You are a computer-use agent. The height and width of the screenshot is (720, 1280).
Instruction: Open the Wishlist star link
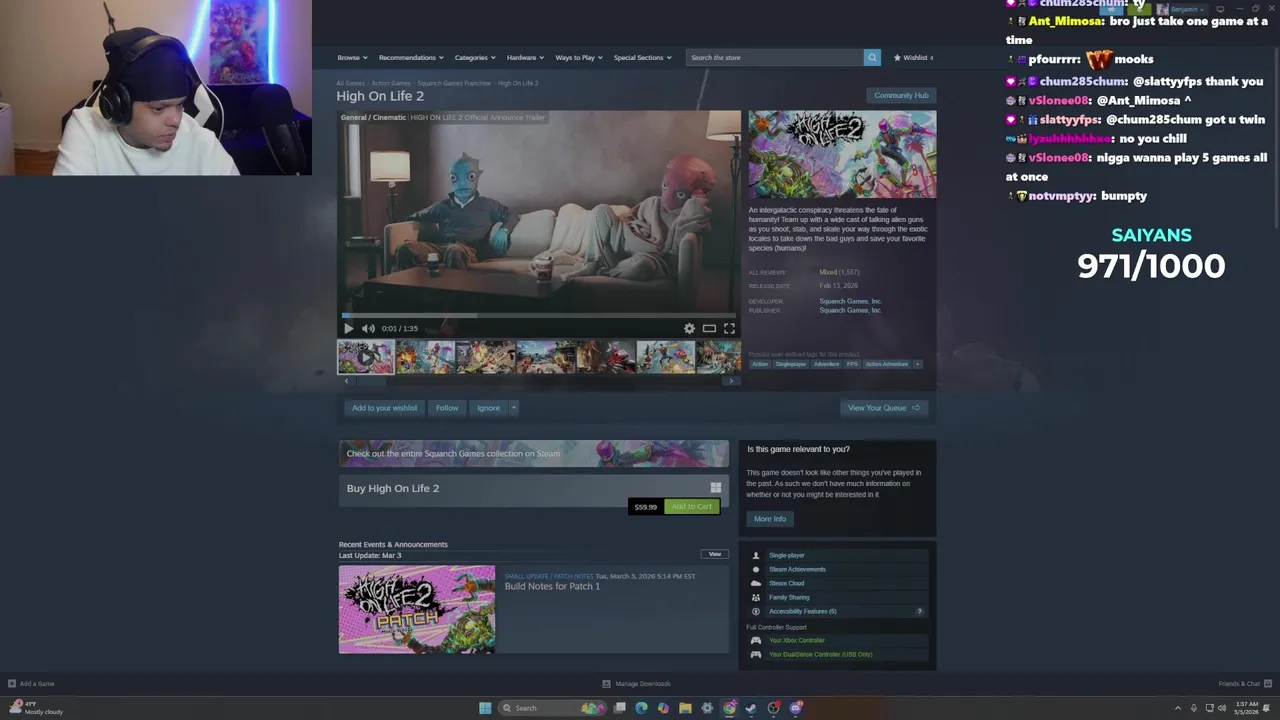(913, 57)
